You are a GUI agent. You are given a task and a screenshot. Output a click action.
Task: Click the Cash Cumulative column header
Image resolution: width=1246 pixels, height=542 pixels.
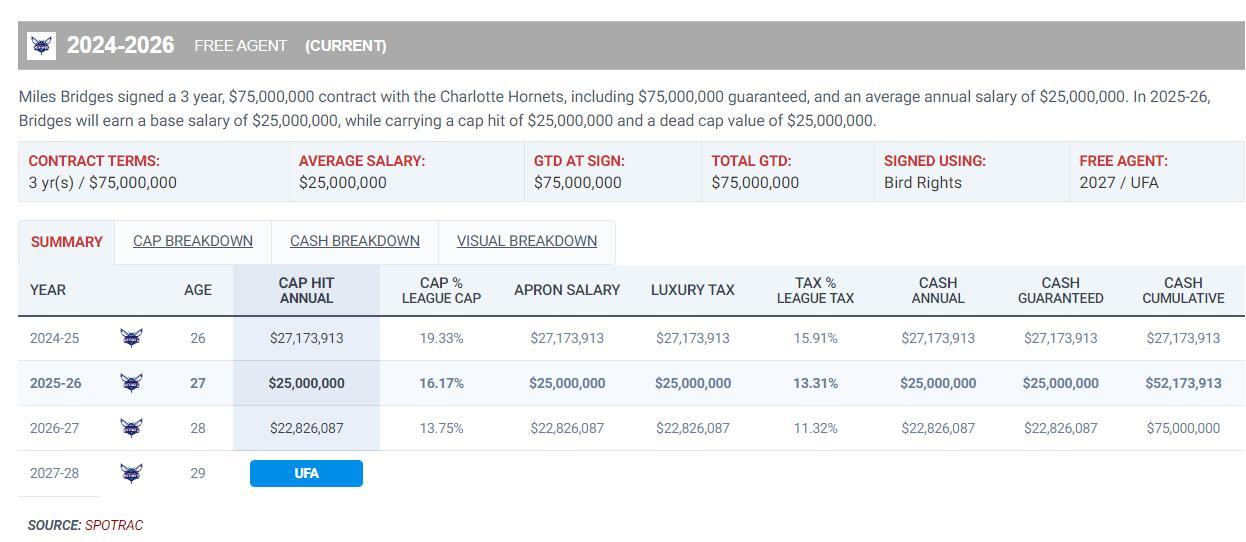1183,290
